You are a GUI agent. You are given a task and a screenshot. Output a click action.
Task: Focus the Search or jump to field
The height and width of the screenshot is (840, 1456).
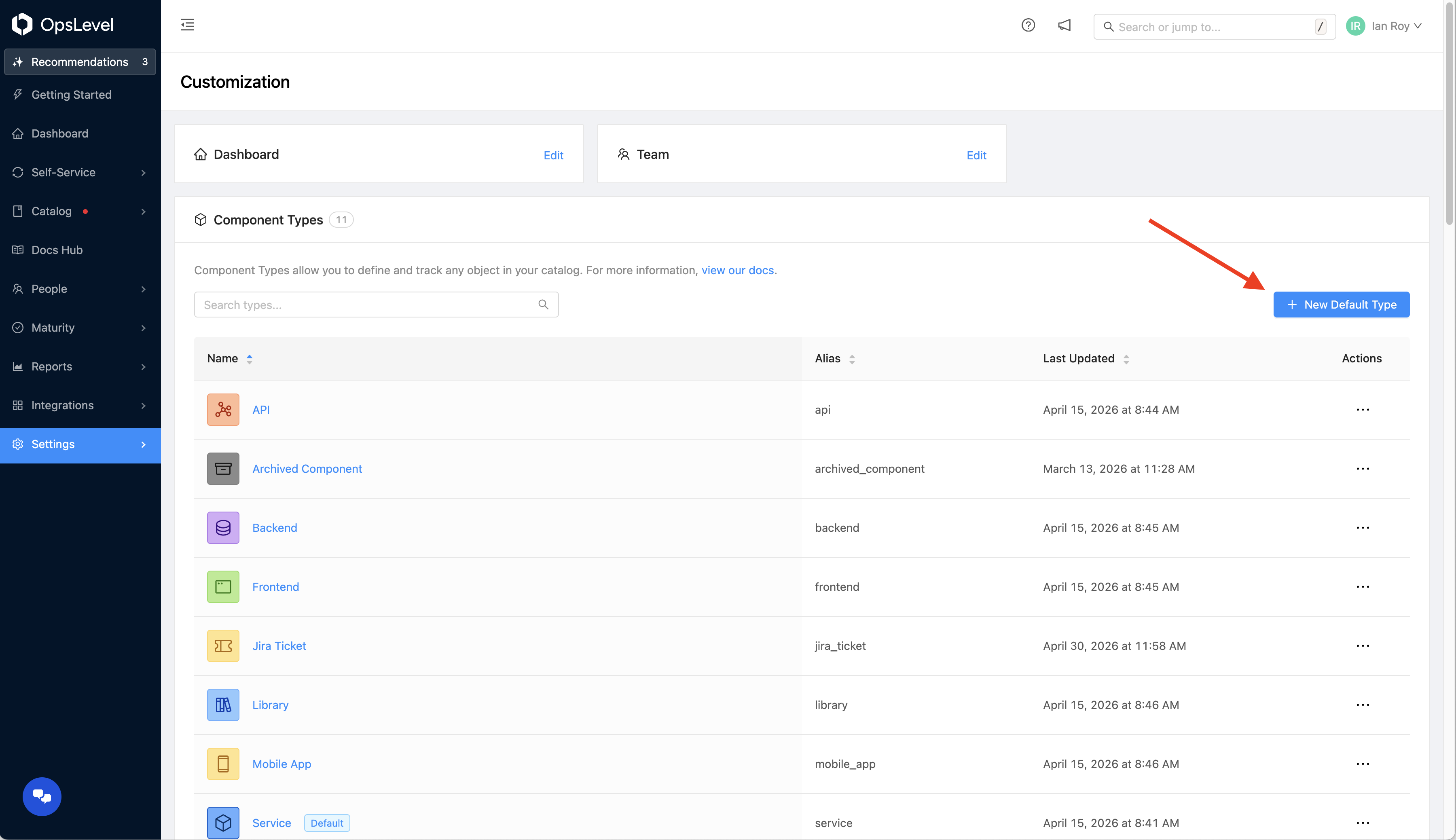pos(1214,27)
